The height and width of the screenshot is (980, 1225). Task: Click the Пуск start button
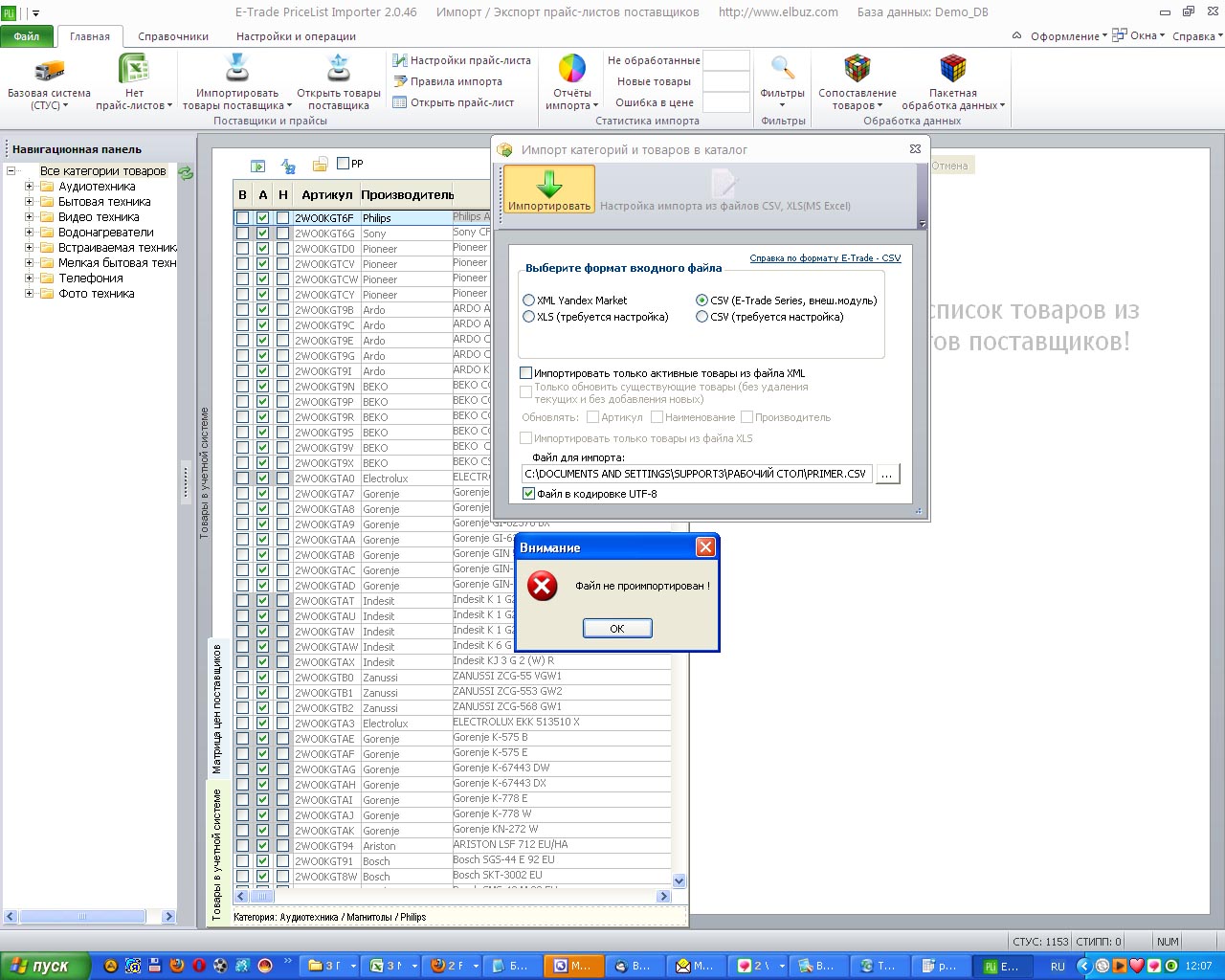(45, 966)
